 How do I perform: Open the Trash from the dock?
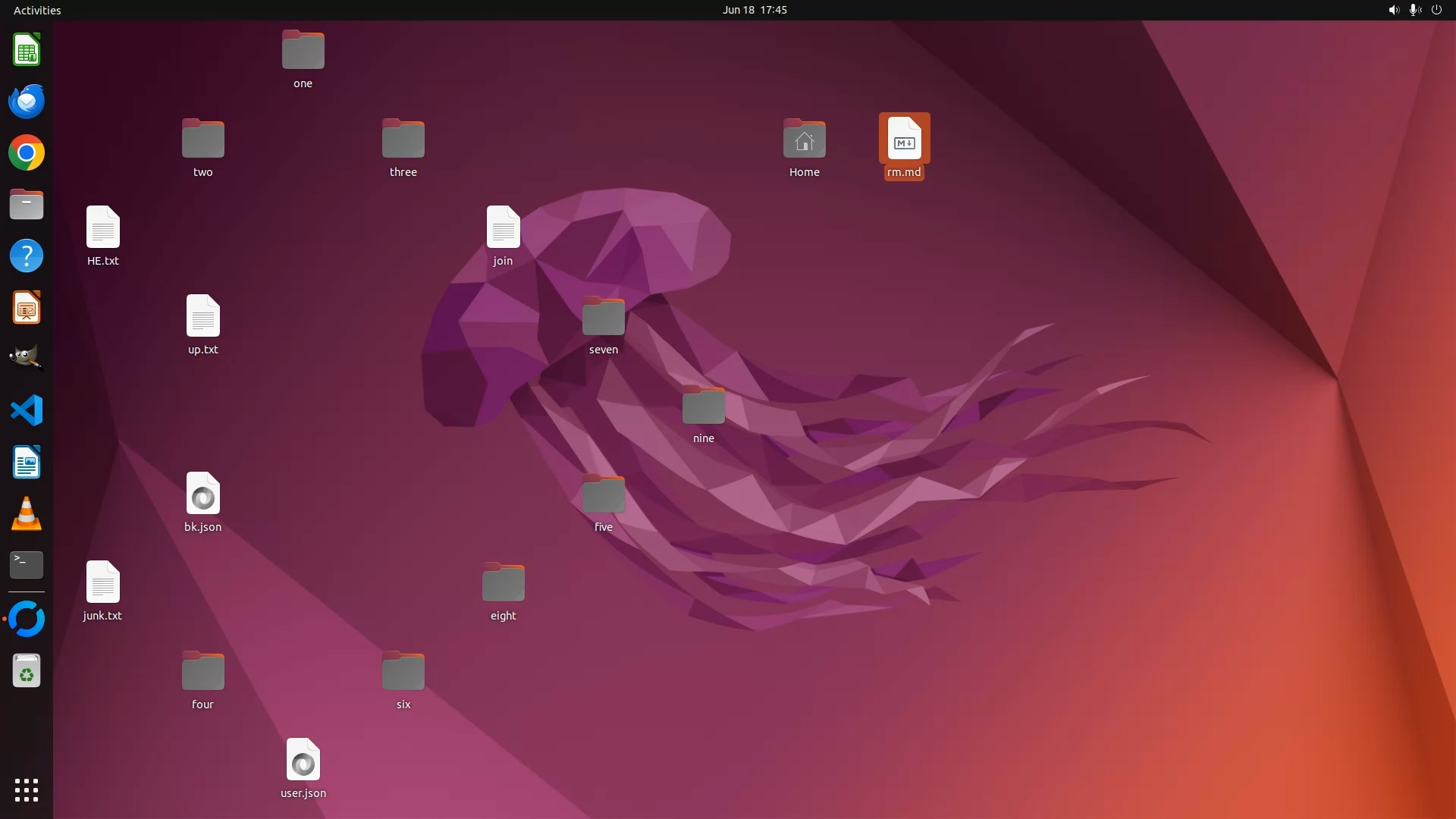[x=27, y=671]
